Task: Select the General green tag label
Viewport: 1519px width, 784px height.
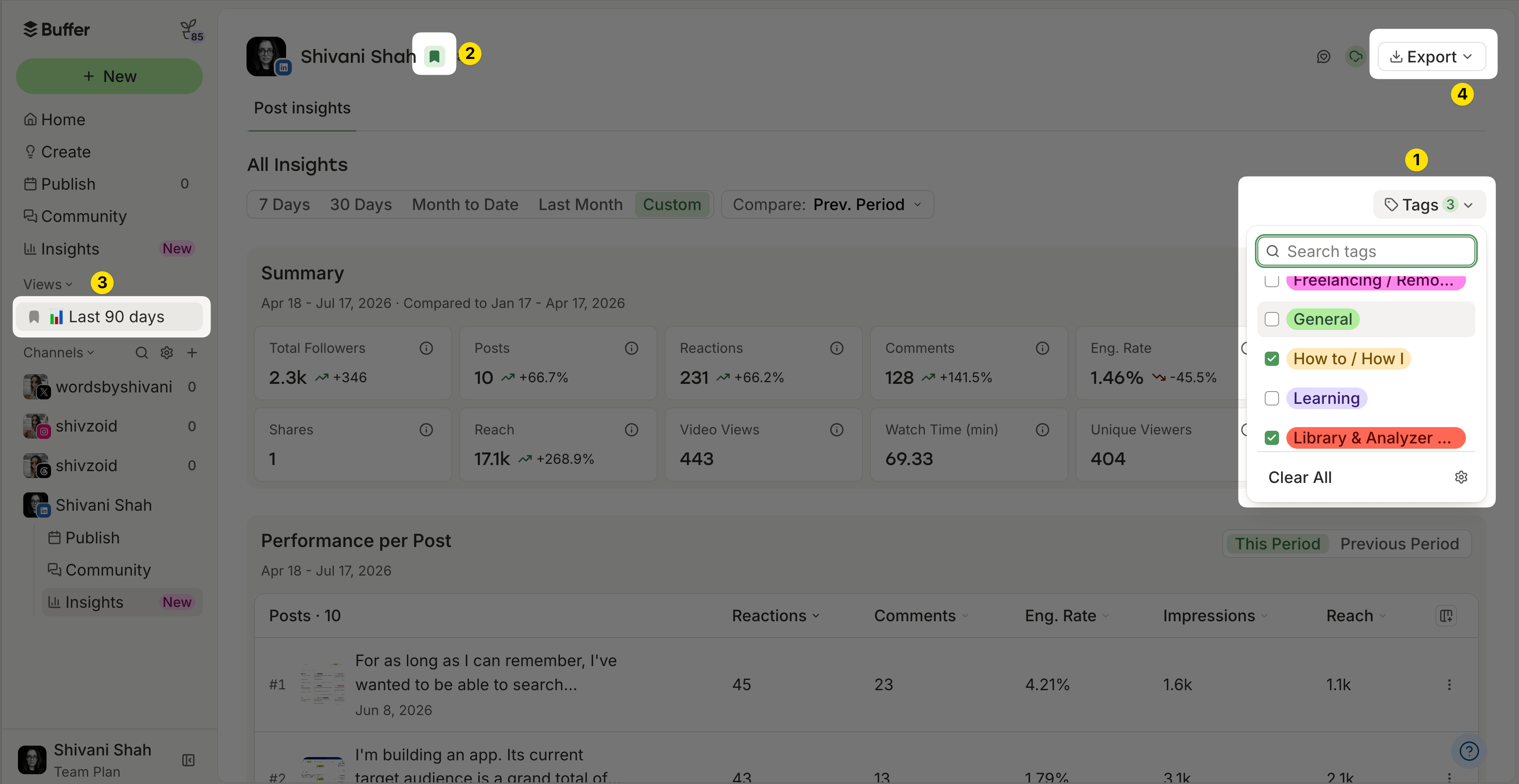Action: pyautogui.click(x=1323, y=319)
